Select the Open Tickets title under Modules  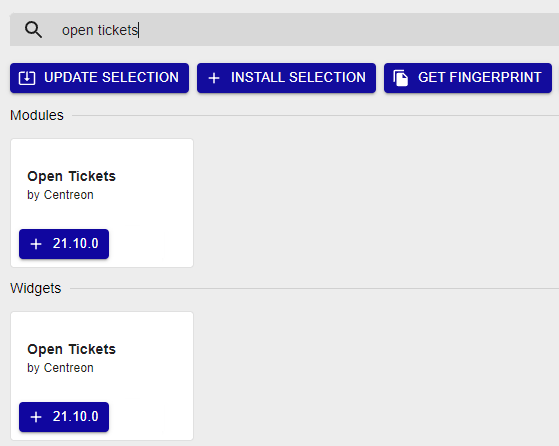click(72, 176)
